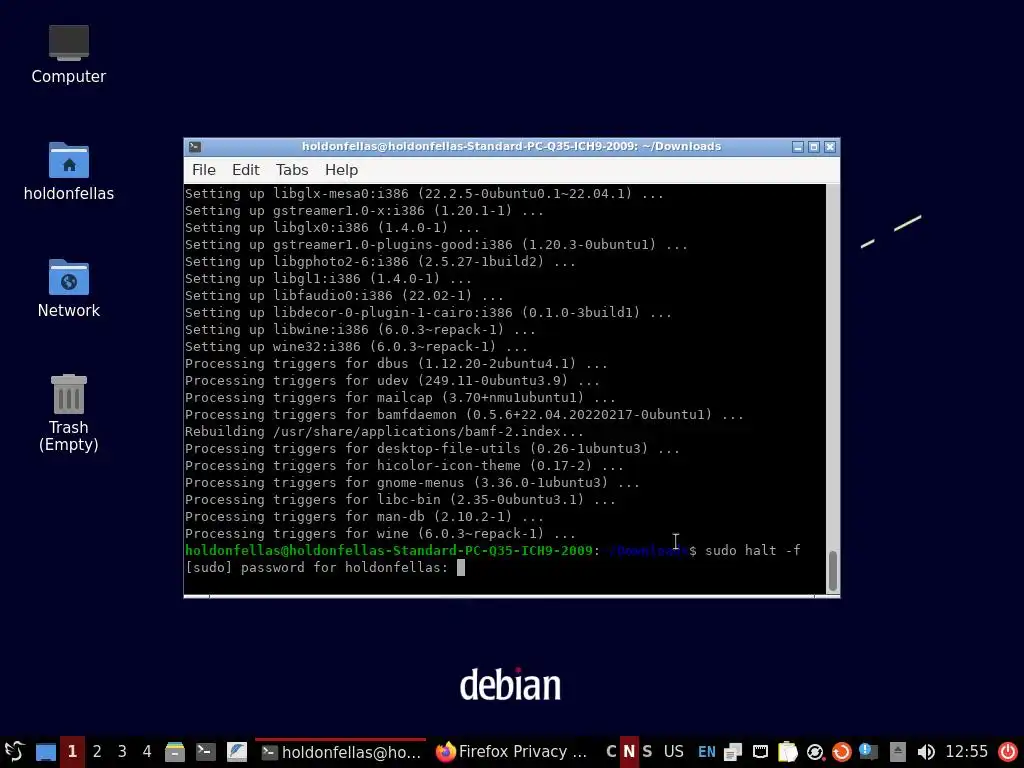Click the terminal vertical scrollbar handle
This screenshot has width=1024, height=768.
click(833, 570)
